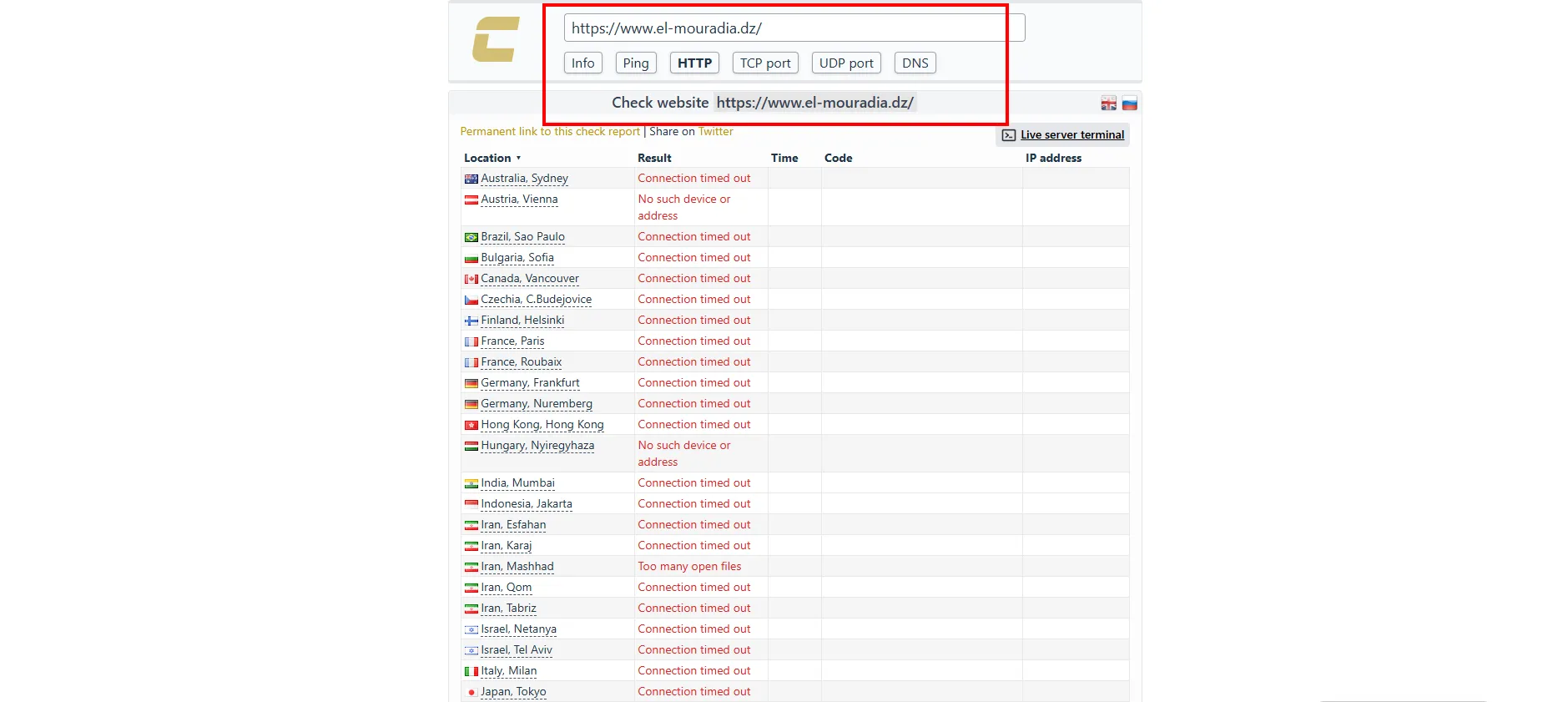The height and width of the screenshot is (702, 1568).
Task: Click the Indonesia flag icon
Action: (x=471, y=504)
